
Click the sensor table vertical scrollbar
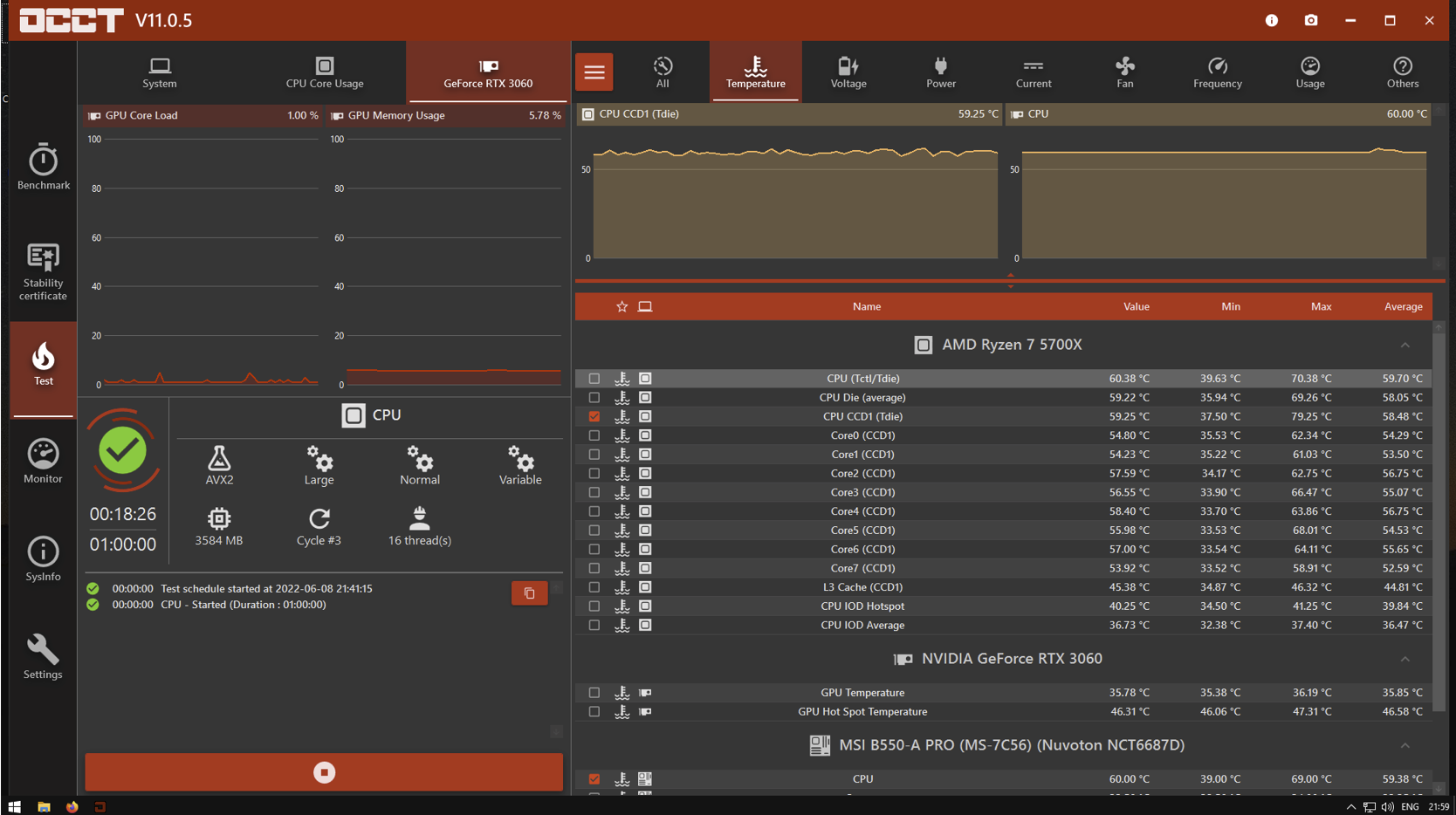1439,524
